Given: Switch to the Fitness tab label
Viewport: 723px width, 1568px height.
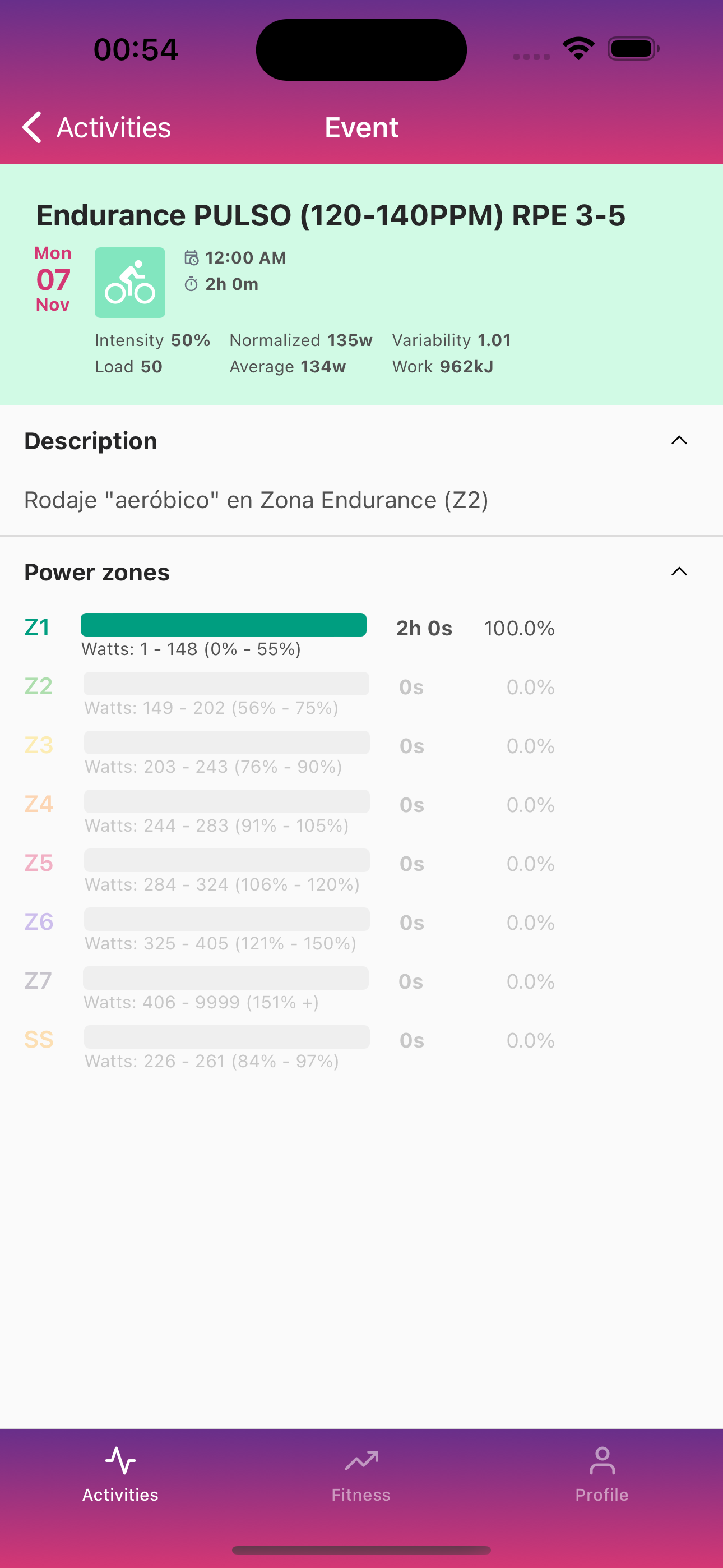Looking at the screenshot, I should [361, 1495].
